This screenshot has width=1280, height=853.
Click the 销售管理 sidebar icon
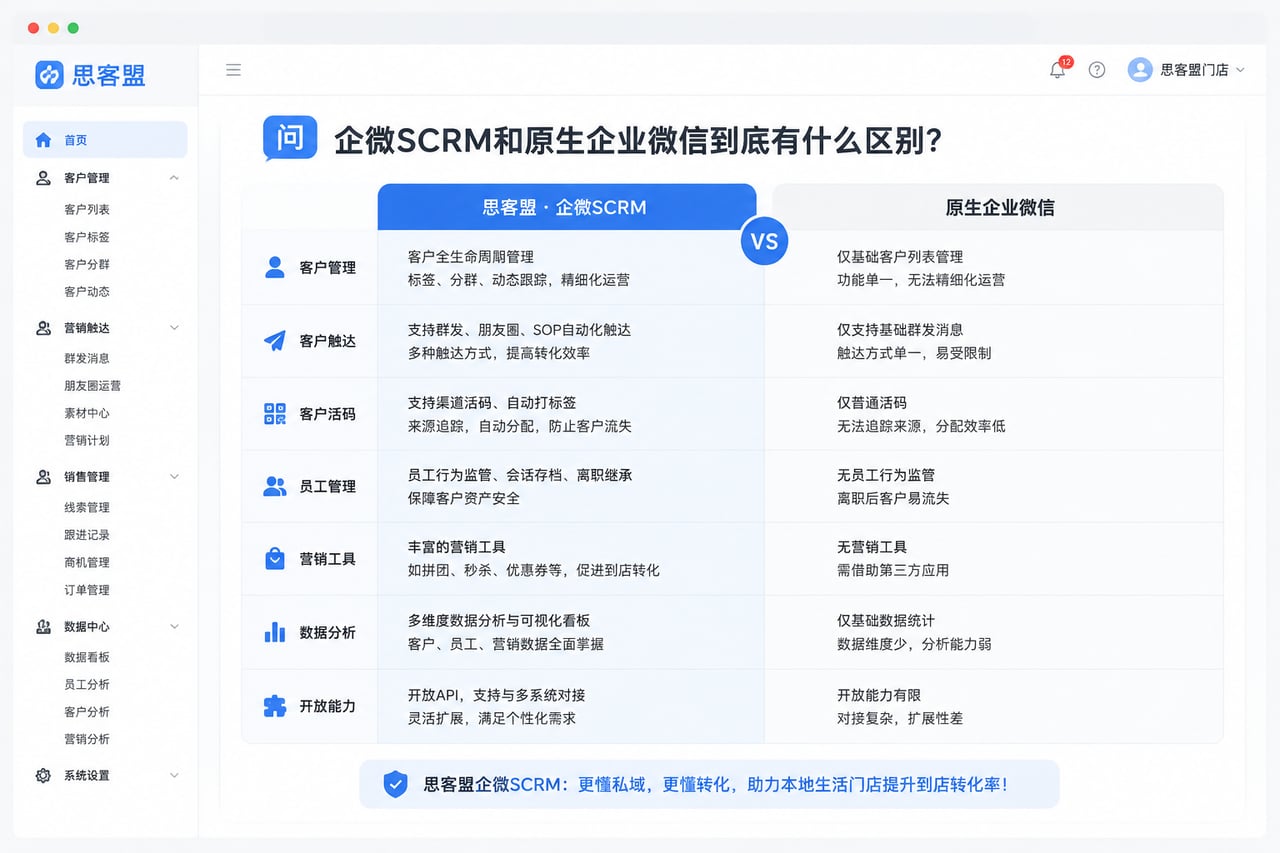[43, 477]
